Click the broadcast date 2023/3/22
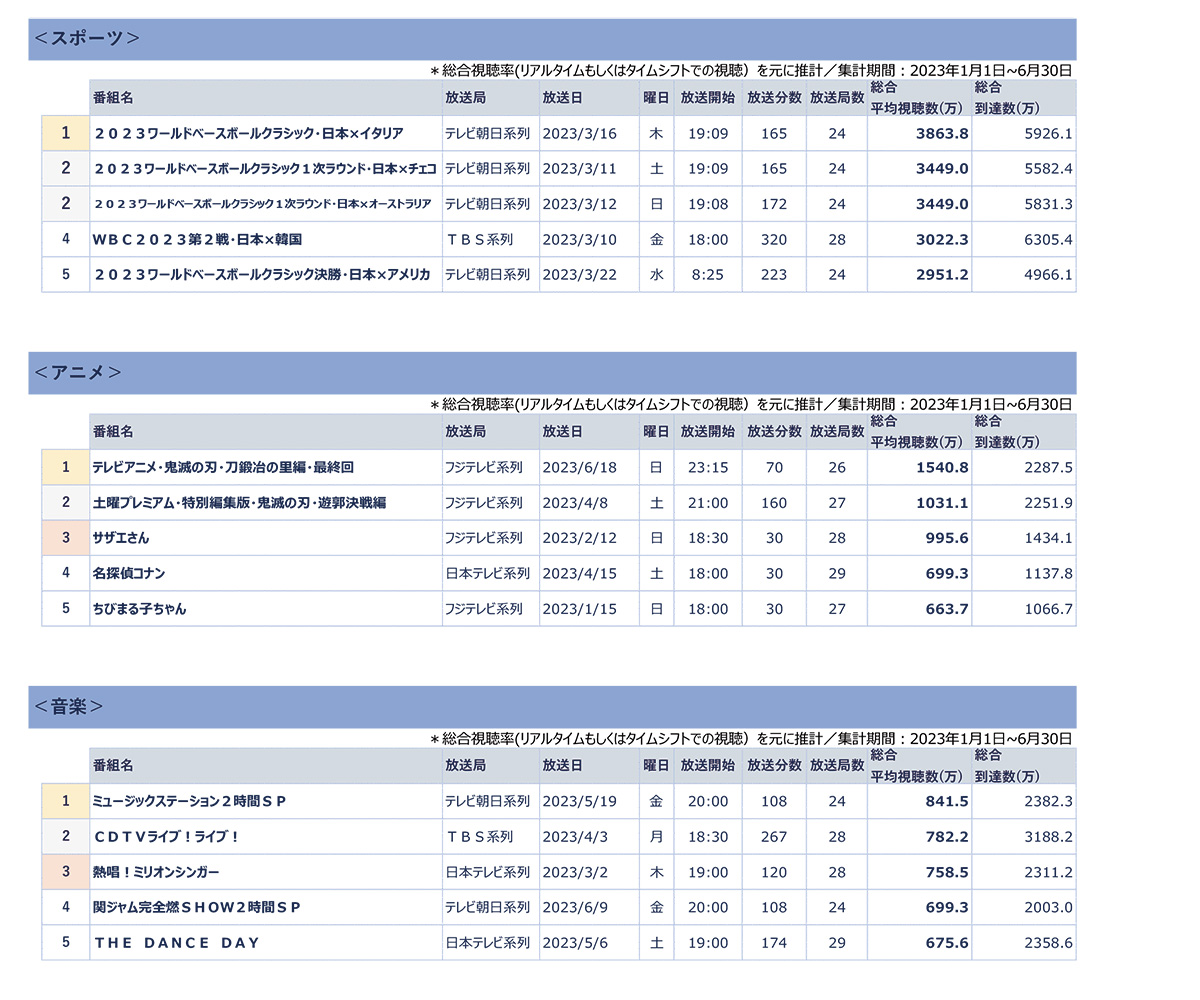The image size is (1200, 1000). click(580, 275)
